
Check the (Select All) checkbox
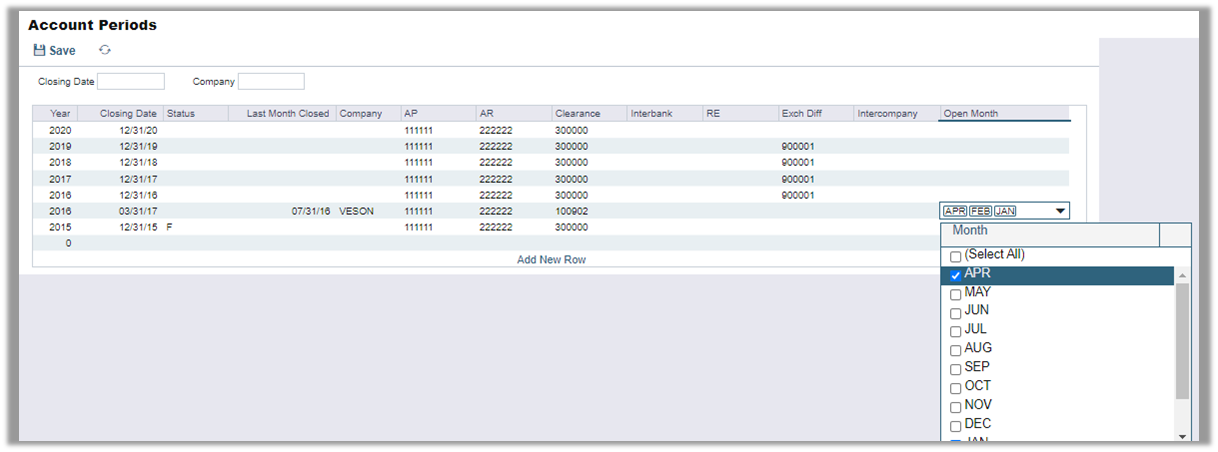click(x=956, y=257)
